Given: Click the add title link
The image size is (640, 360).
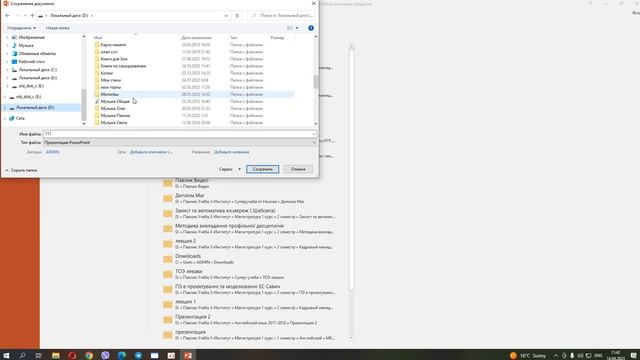Looking at the screenshot, I should pos(231,152).
